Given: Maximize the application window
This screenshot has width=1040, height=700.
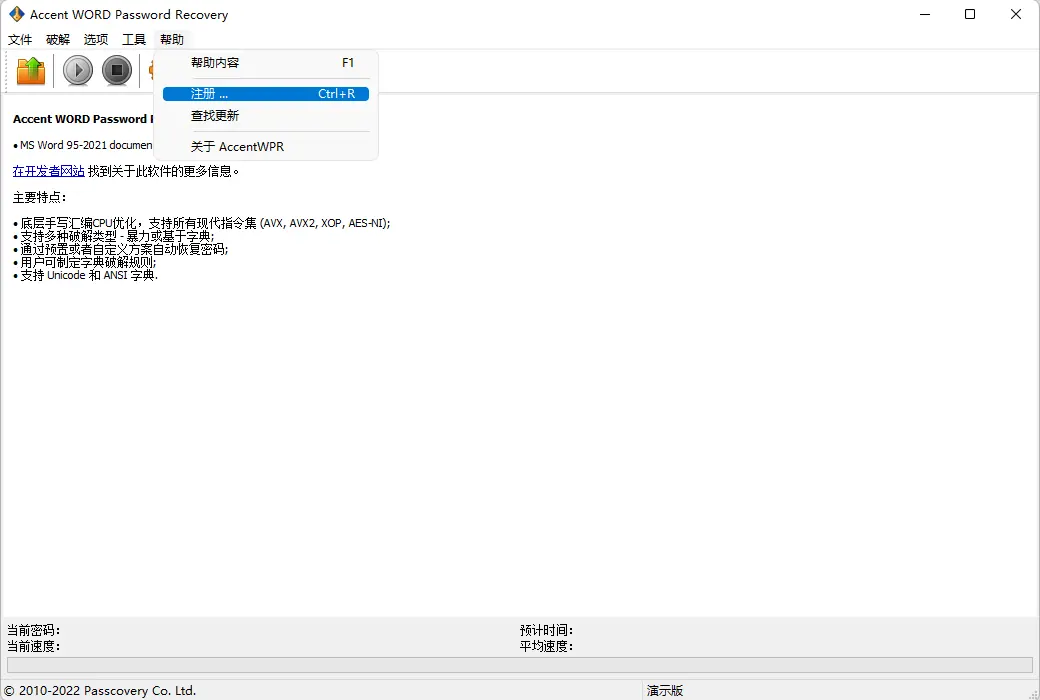Looking at the screenshot, I should [x=970, y=14].
